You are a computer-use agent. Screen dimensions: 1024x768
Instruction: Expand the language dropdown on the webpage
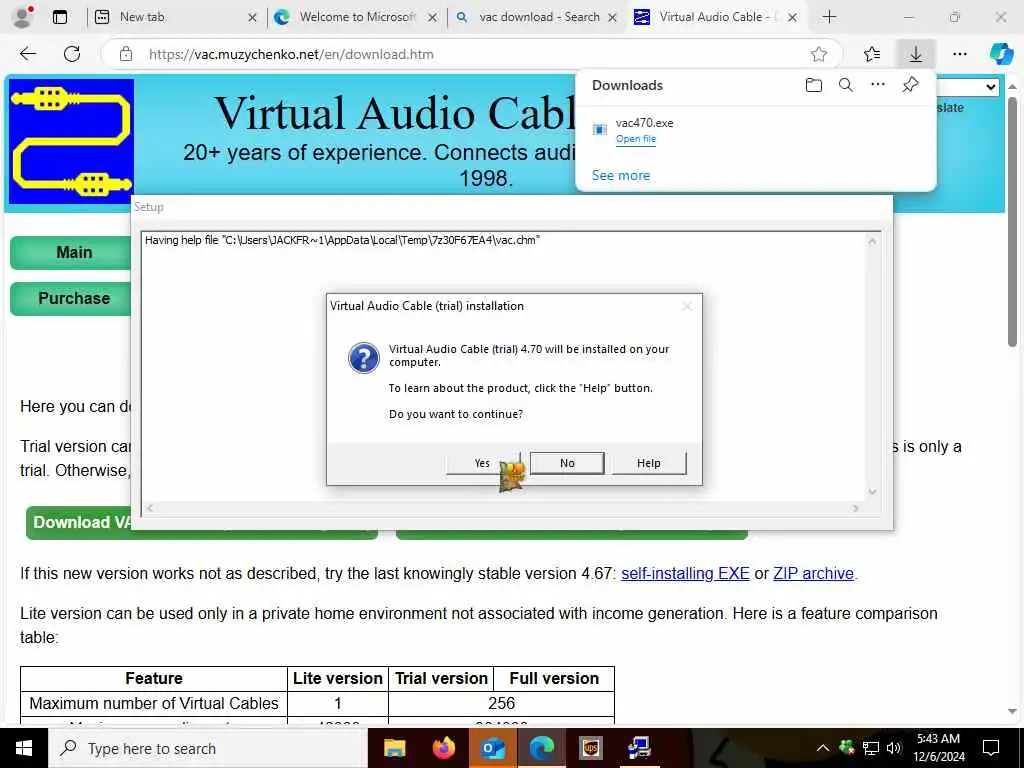[x=968, y=87]
